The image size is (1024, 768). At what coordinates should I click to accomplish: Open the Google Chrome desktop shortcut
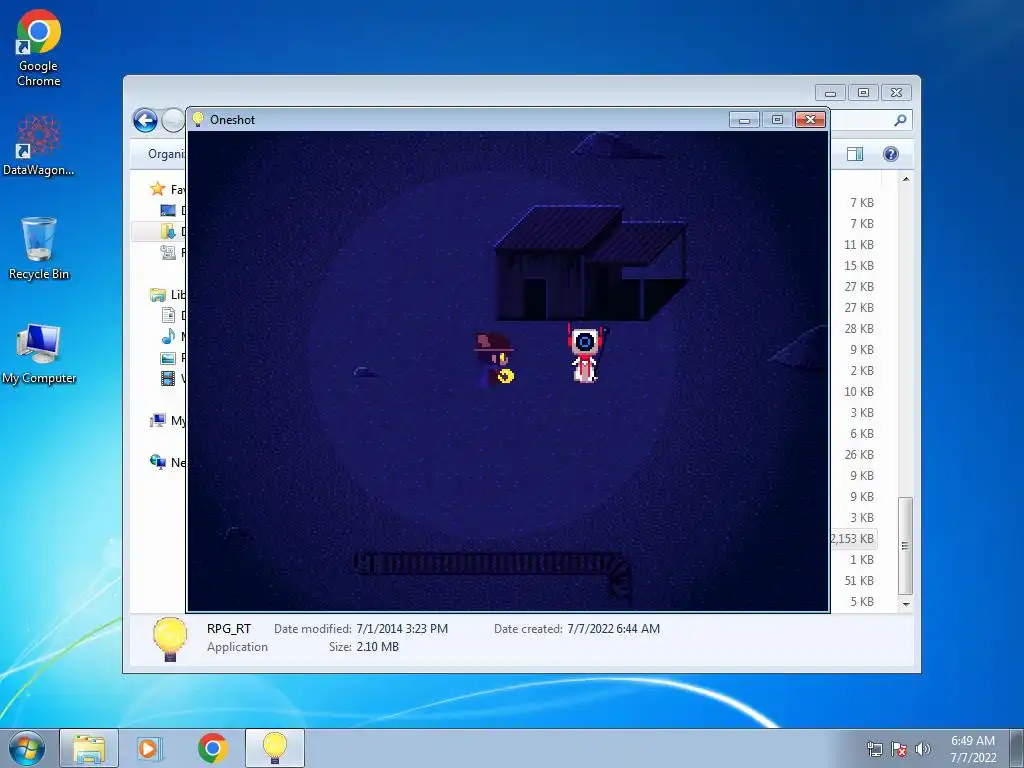(x=38, y=49)
